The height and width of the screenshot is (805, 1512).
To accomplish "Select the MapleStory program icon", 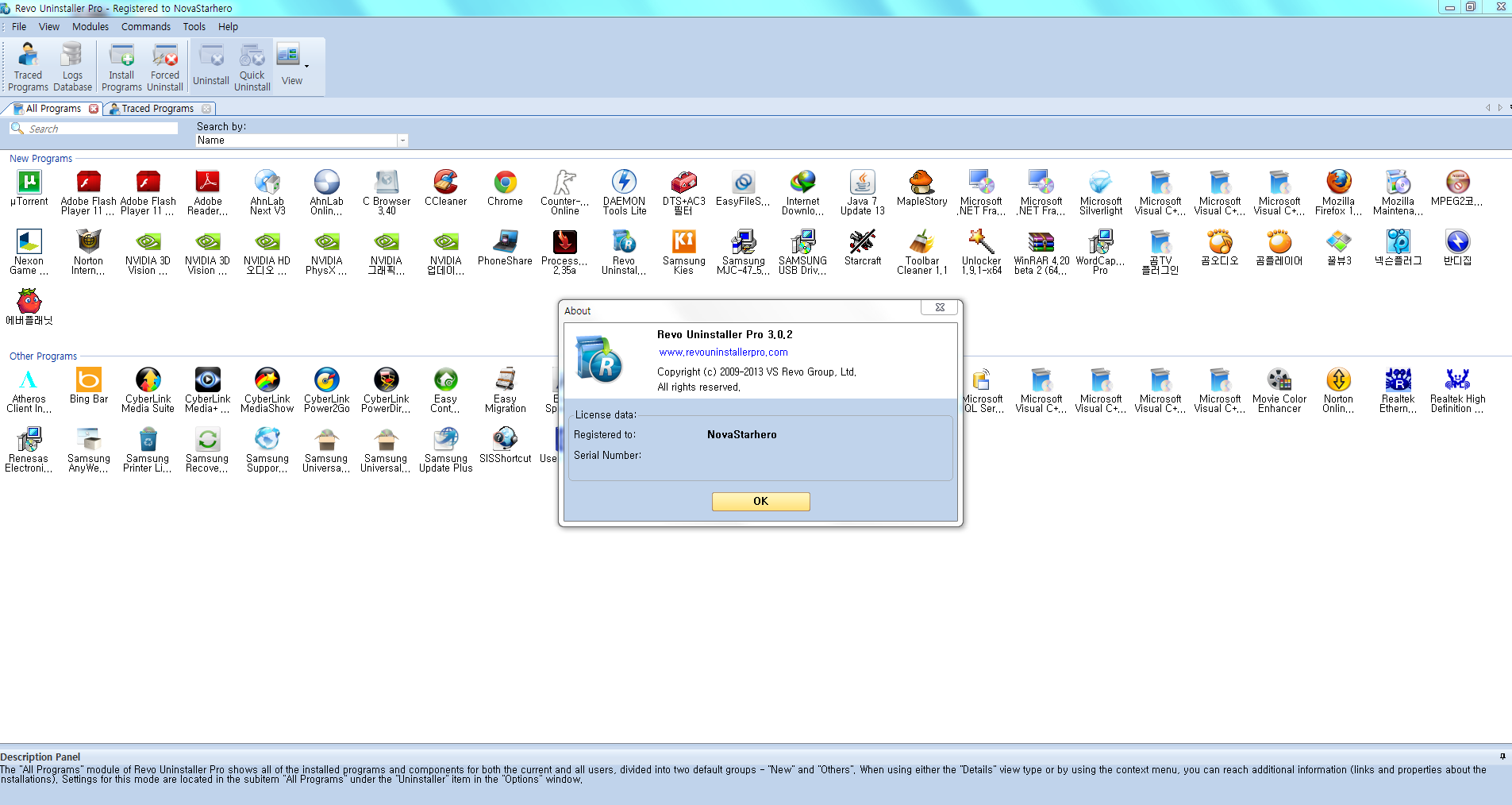I will pos(922,189).
